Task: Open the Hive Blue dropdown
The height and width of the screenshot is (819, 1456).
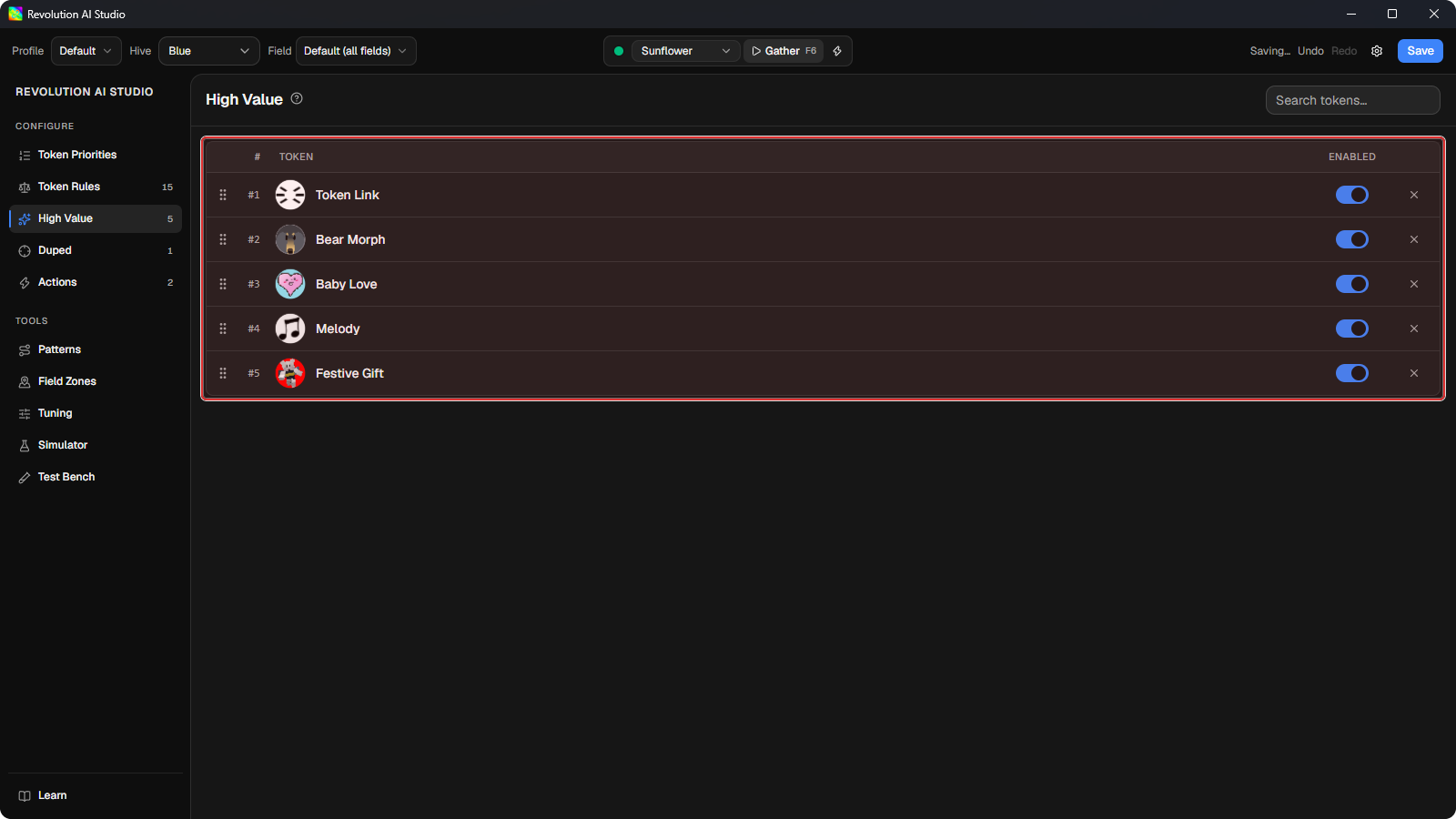Action: point(209,51)
